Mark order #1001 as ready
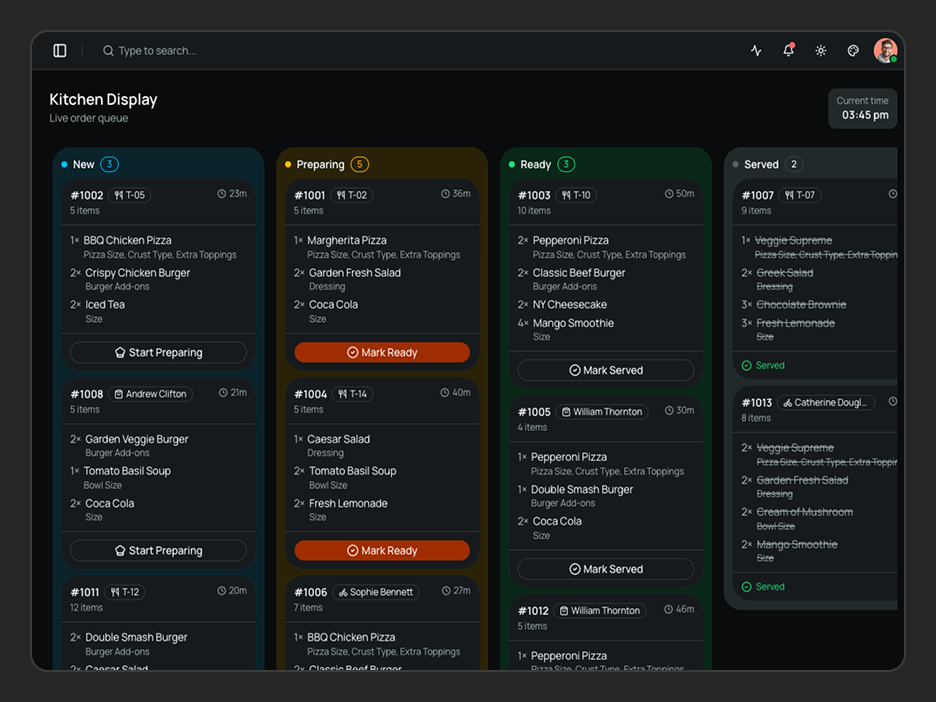This screenshot has width=936, height=702. (x=382, y=352)
